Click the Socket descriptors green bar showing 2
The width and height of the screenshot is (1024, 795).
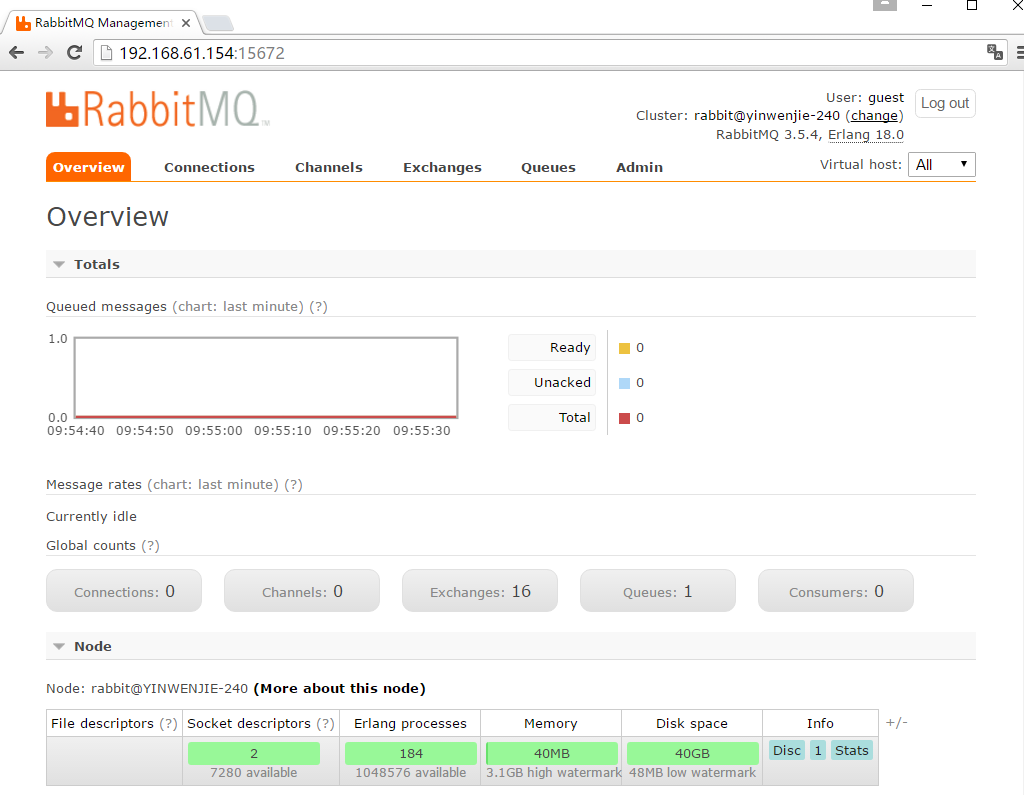click(254, 753)
